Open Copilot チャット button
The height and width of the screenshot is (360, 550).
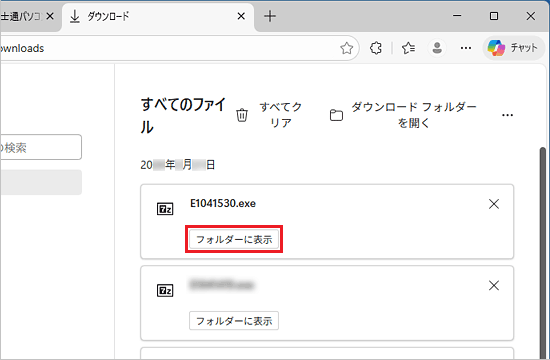(x=513, y=48)
